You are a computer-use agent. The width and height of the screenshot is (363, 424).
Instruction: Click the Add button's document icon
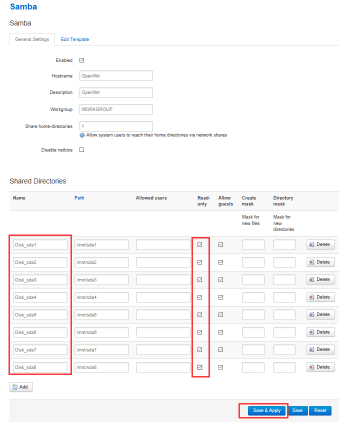pyautogui.click(x=15, y=387)
